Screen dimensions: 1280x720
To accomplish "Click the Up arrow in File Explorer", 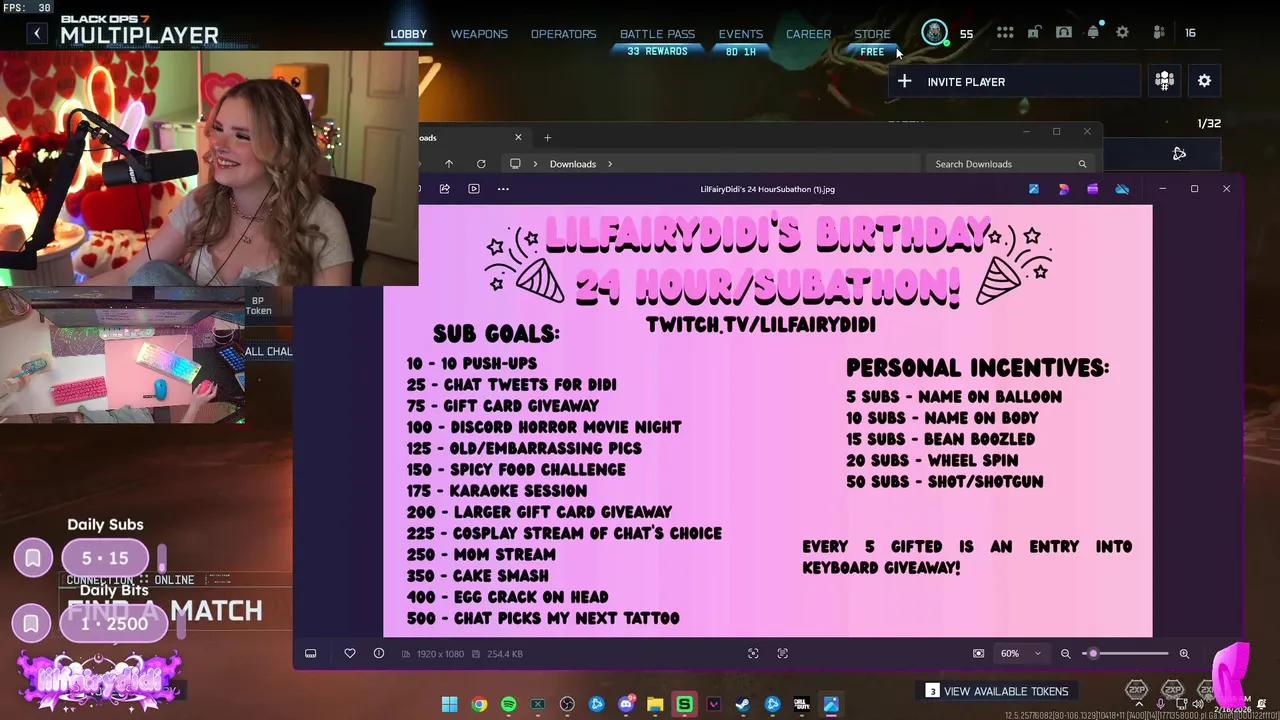I will coord(449,164).
